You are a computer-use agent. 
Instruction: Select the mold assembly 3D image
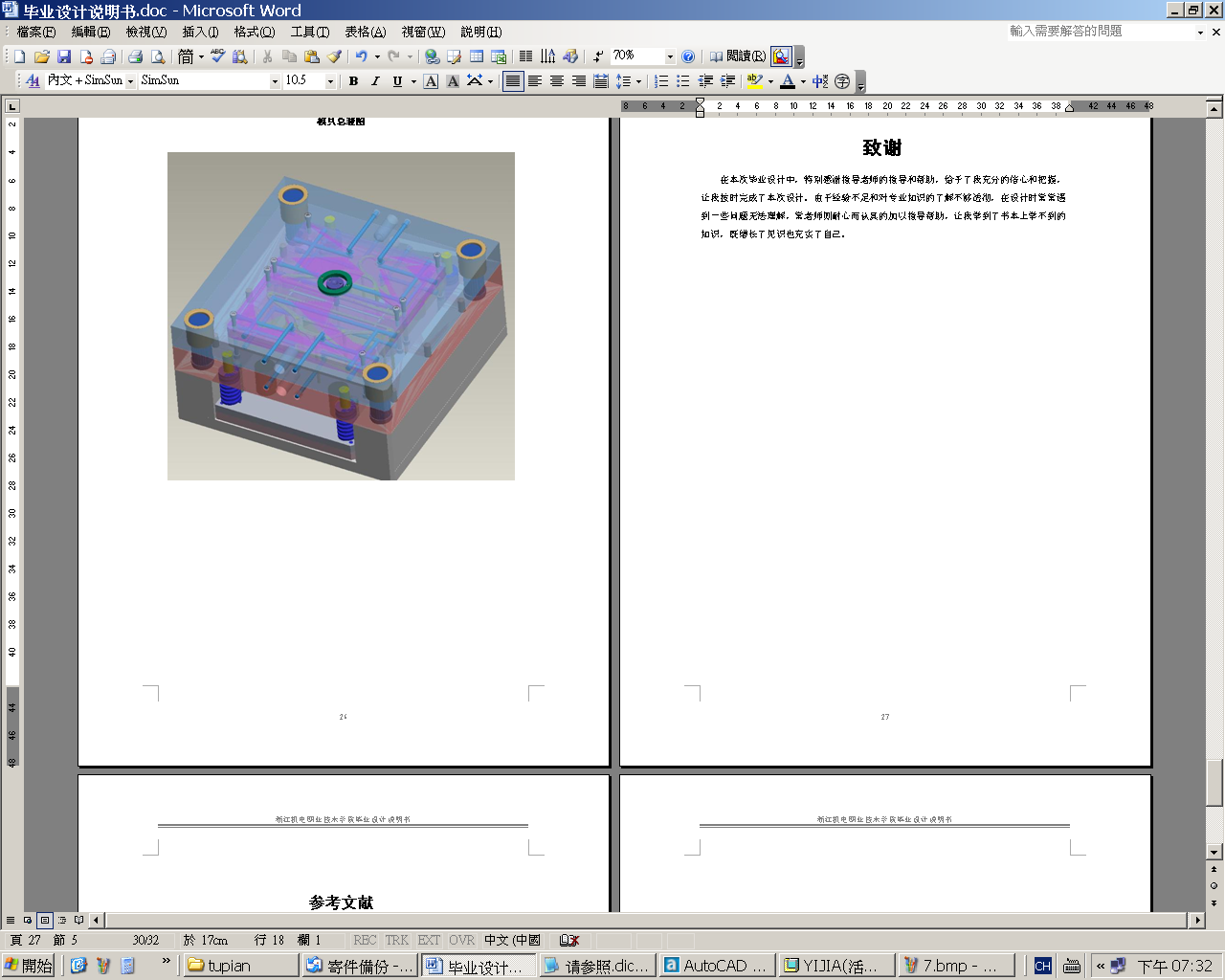[x=341, y=316]
